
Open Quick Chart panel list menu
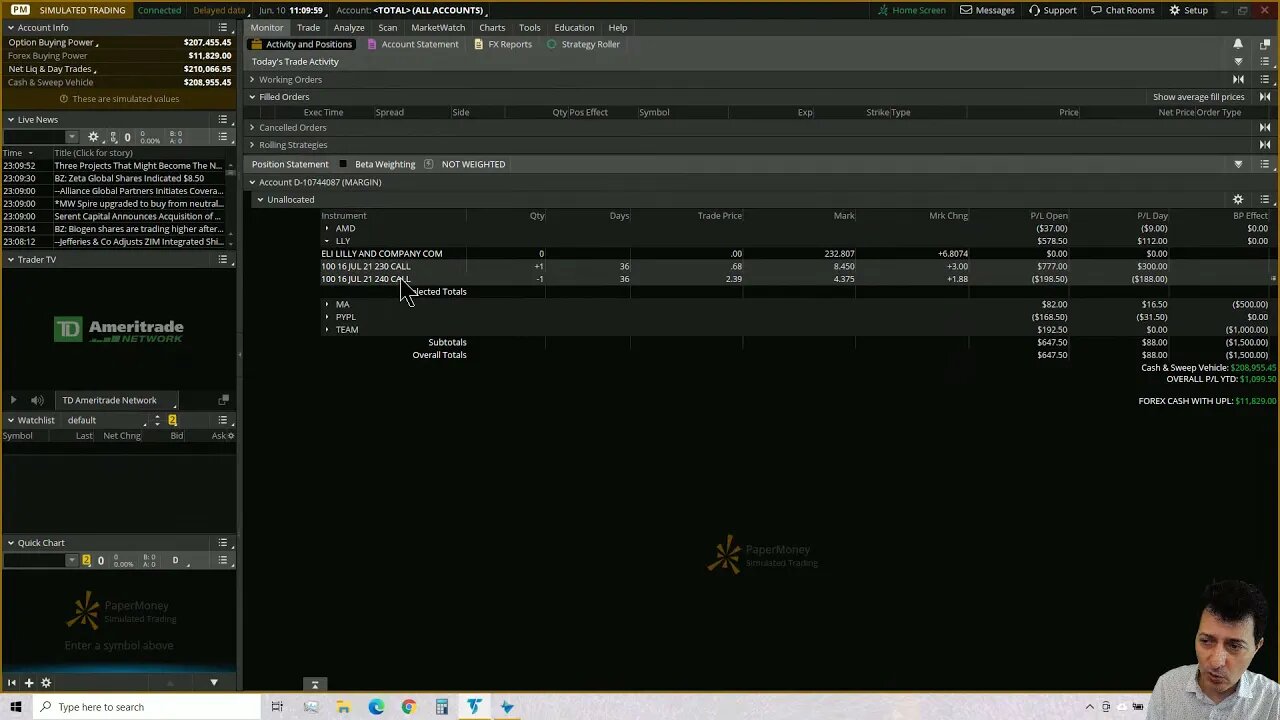223,543
